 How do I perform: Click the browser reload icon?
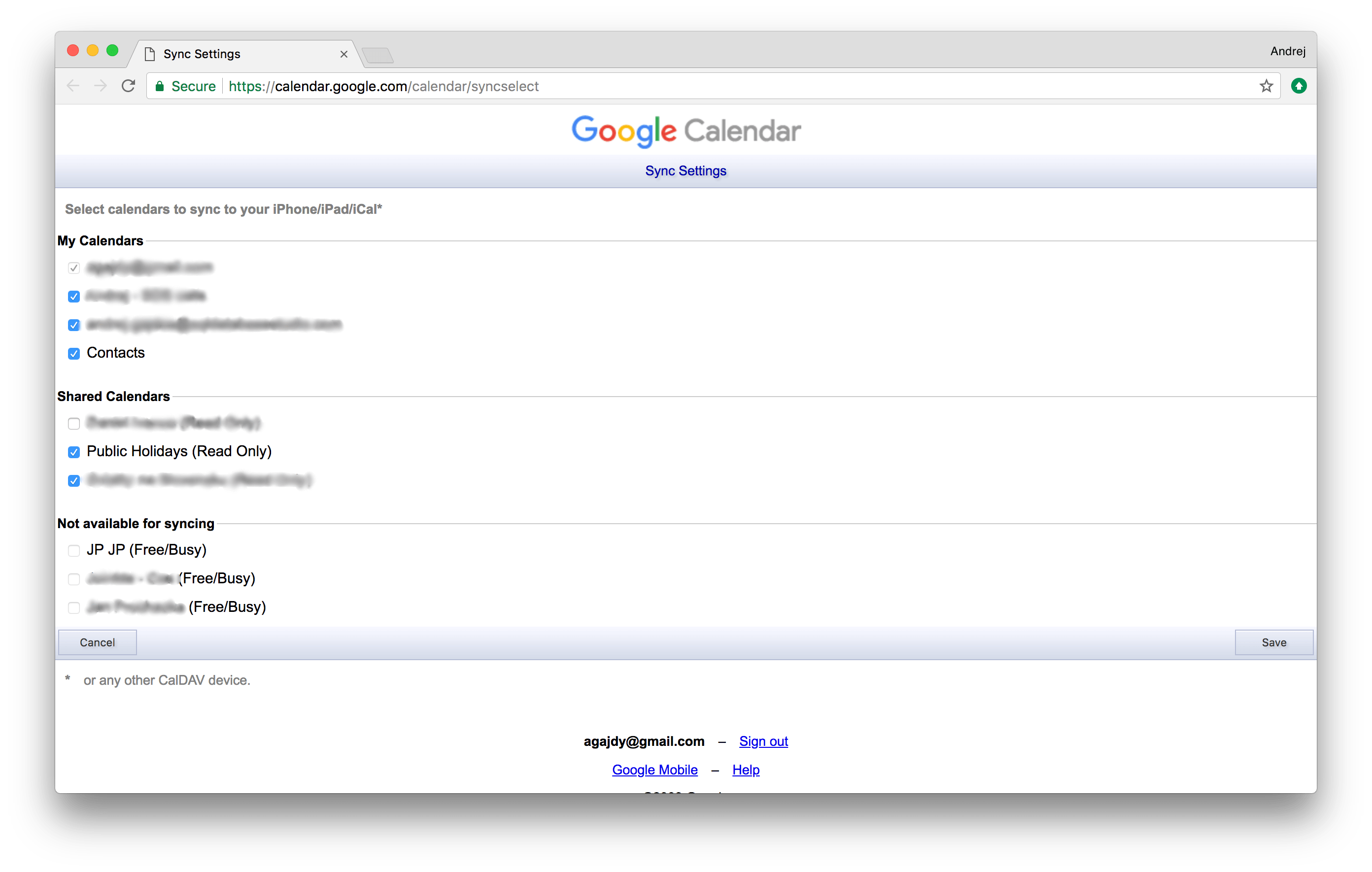coord(128,86)
